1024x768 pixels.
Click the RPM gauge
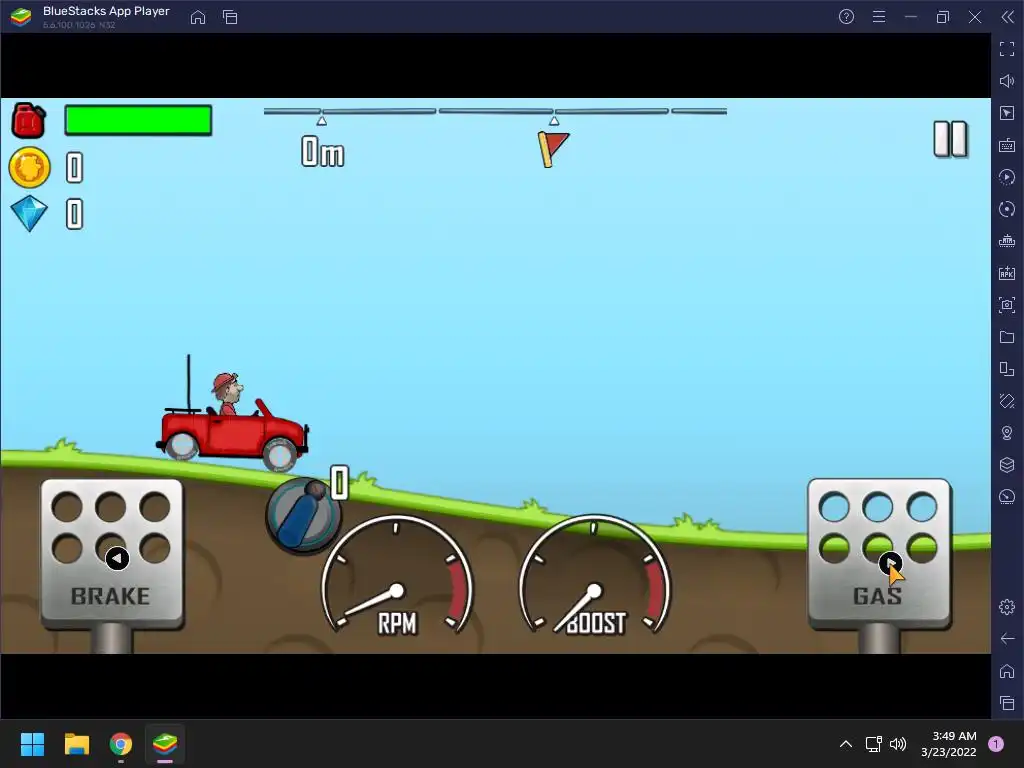tap(396, 577)
